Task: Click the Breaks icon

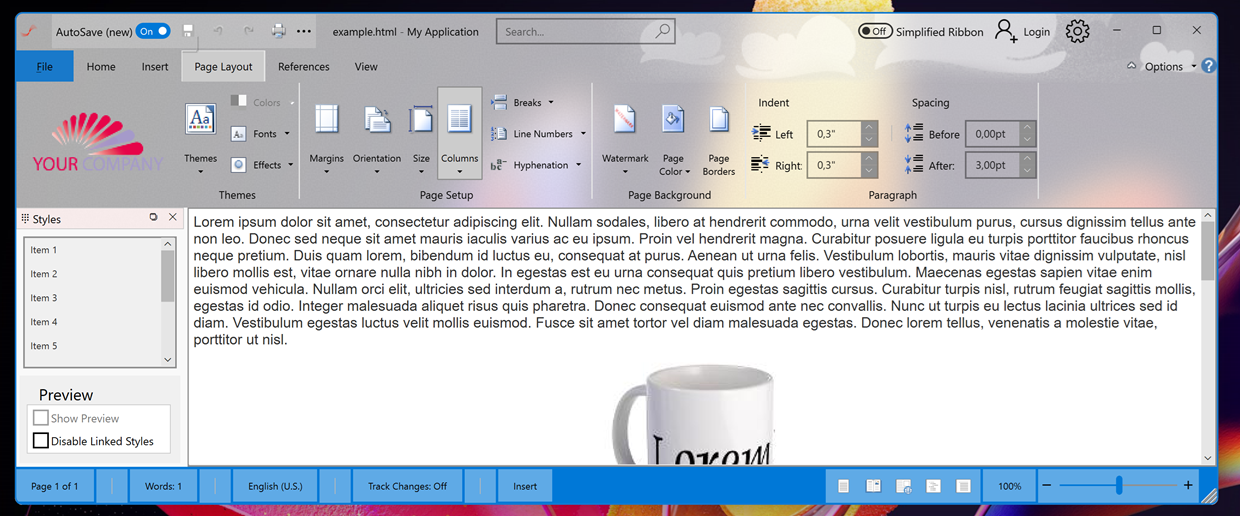Action: point(499,102)
